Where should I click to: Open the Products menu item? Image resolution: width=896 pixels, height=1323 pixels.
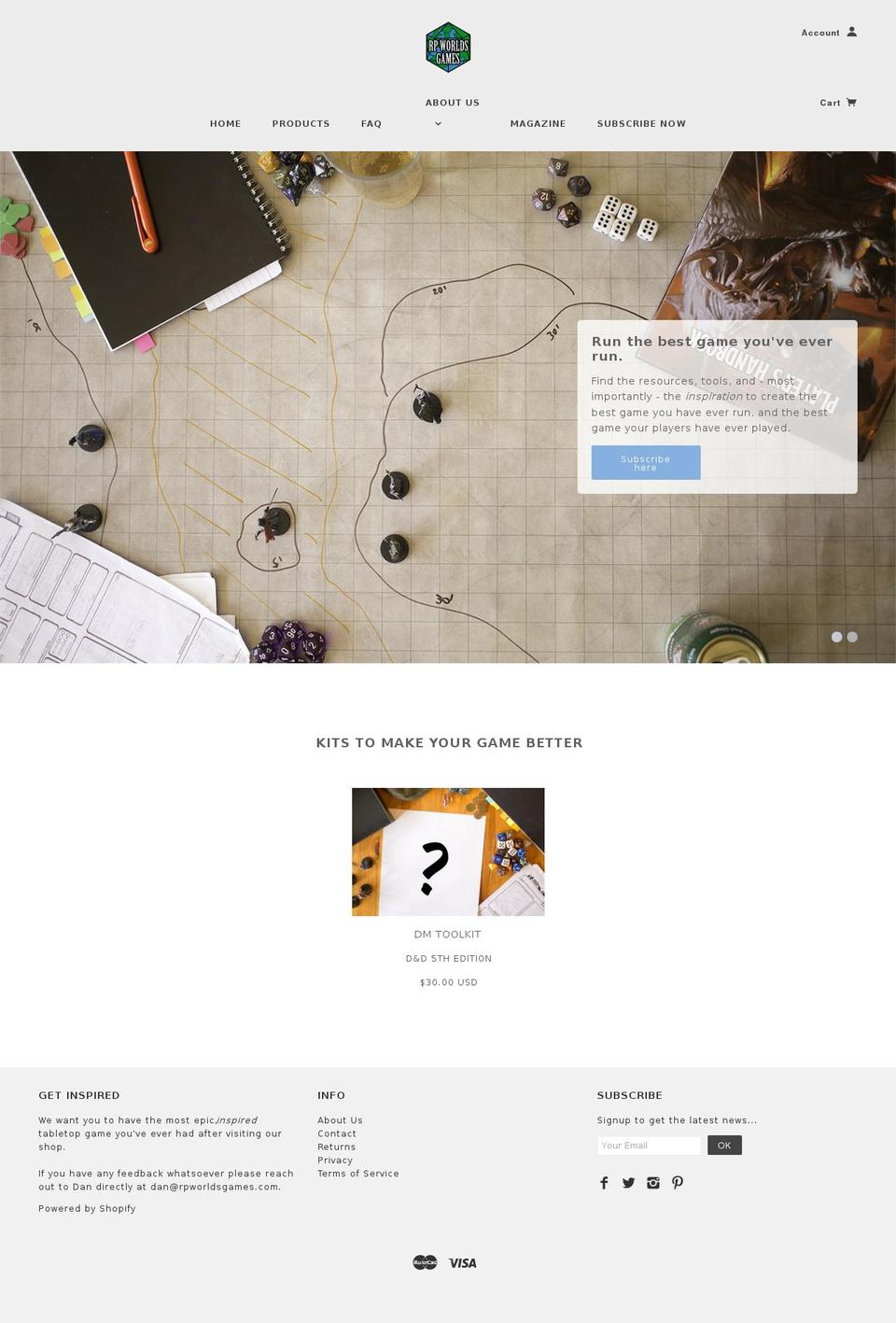click(301, 123)
